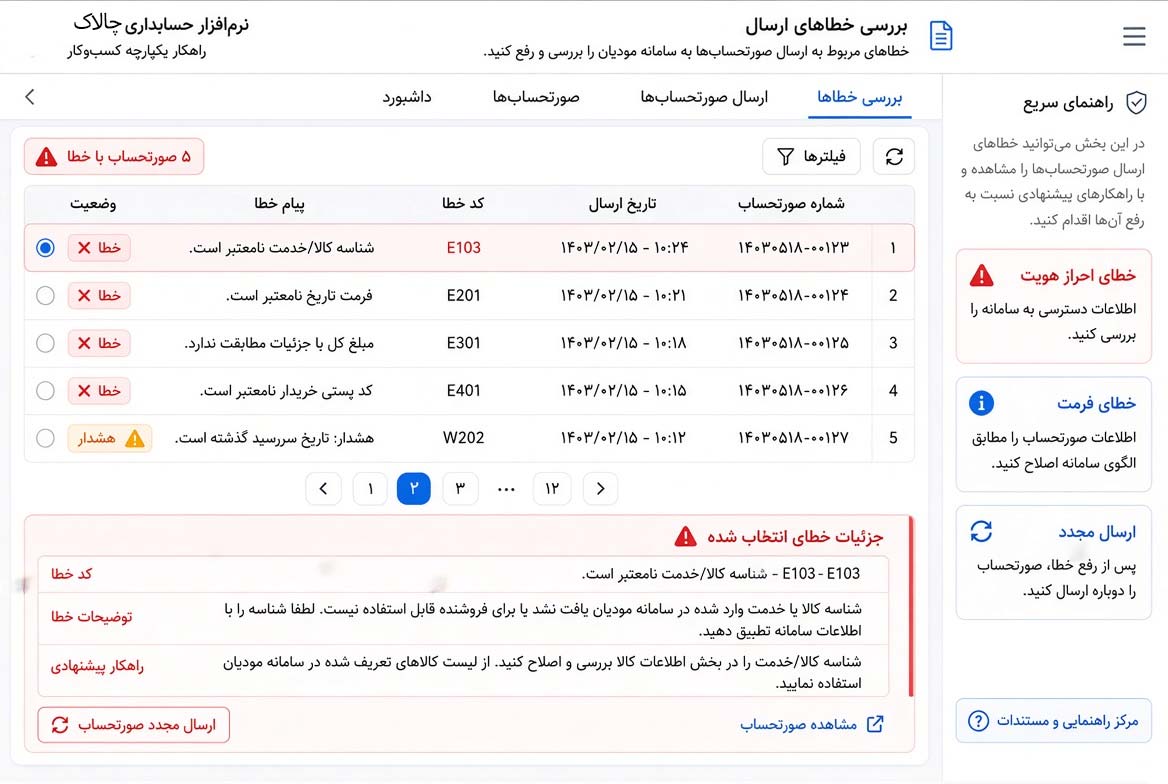
Task: Select the radio button for E103 row
Action: coord(45,248)
